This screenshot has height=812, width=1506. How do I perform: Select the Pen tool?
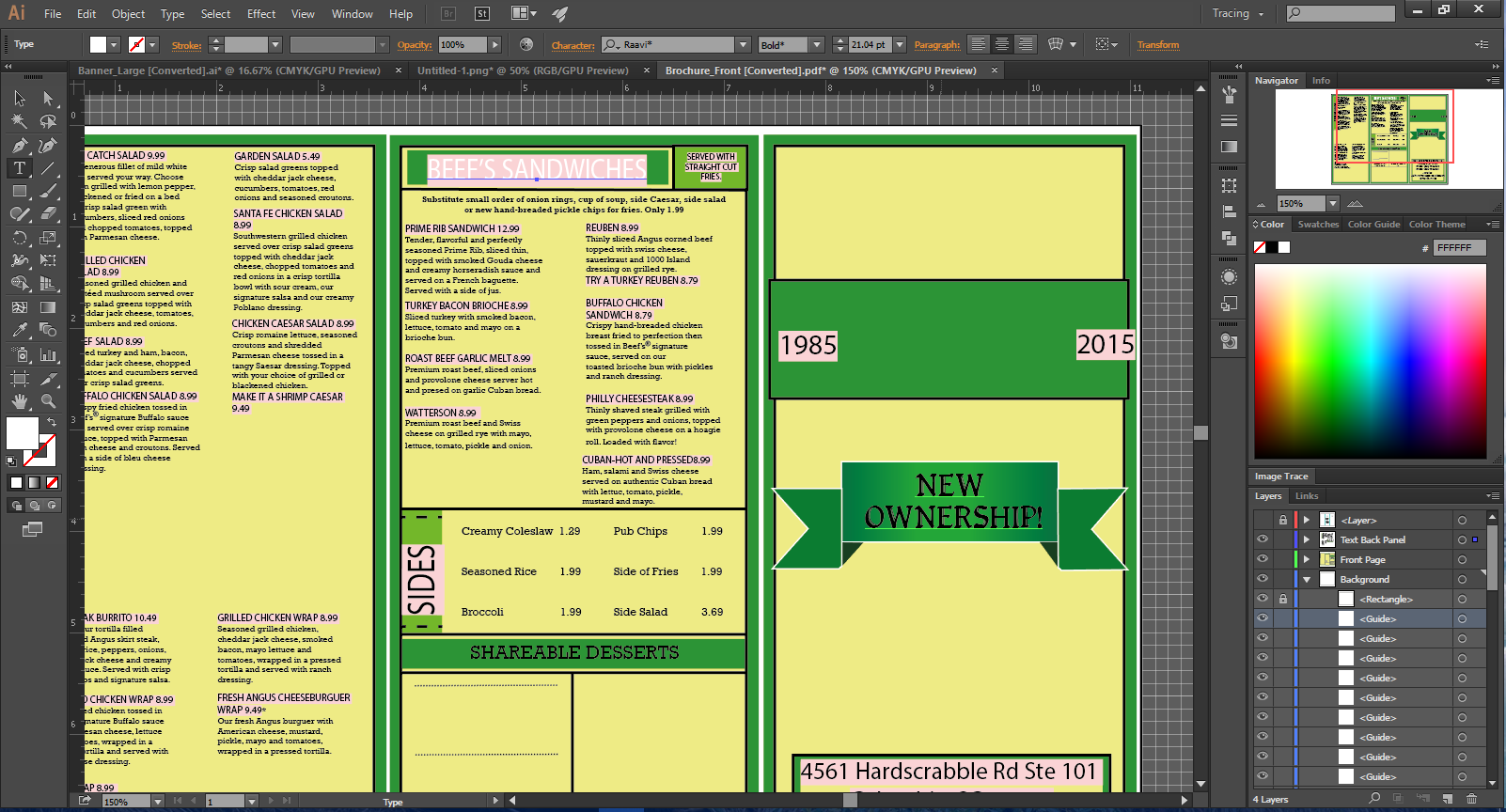(19, 145)
